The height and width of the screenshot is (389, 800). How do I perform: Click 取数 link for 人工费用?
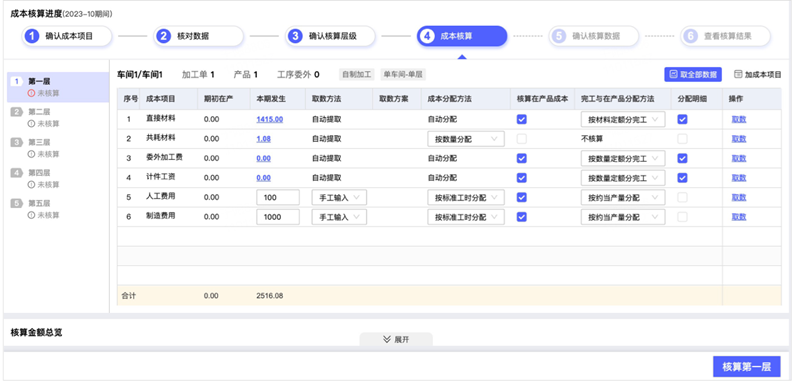[739, 197]
